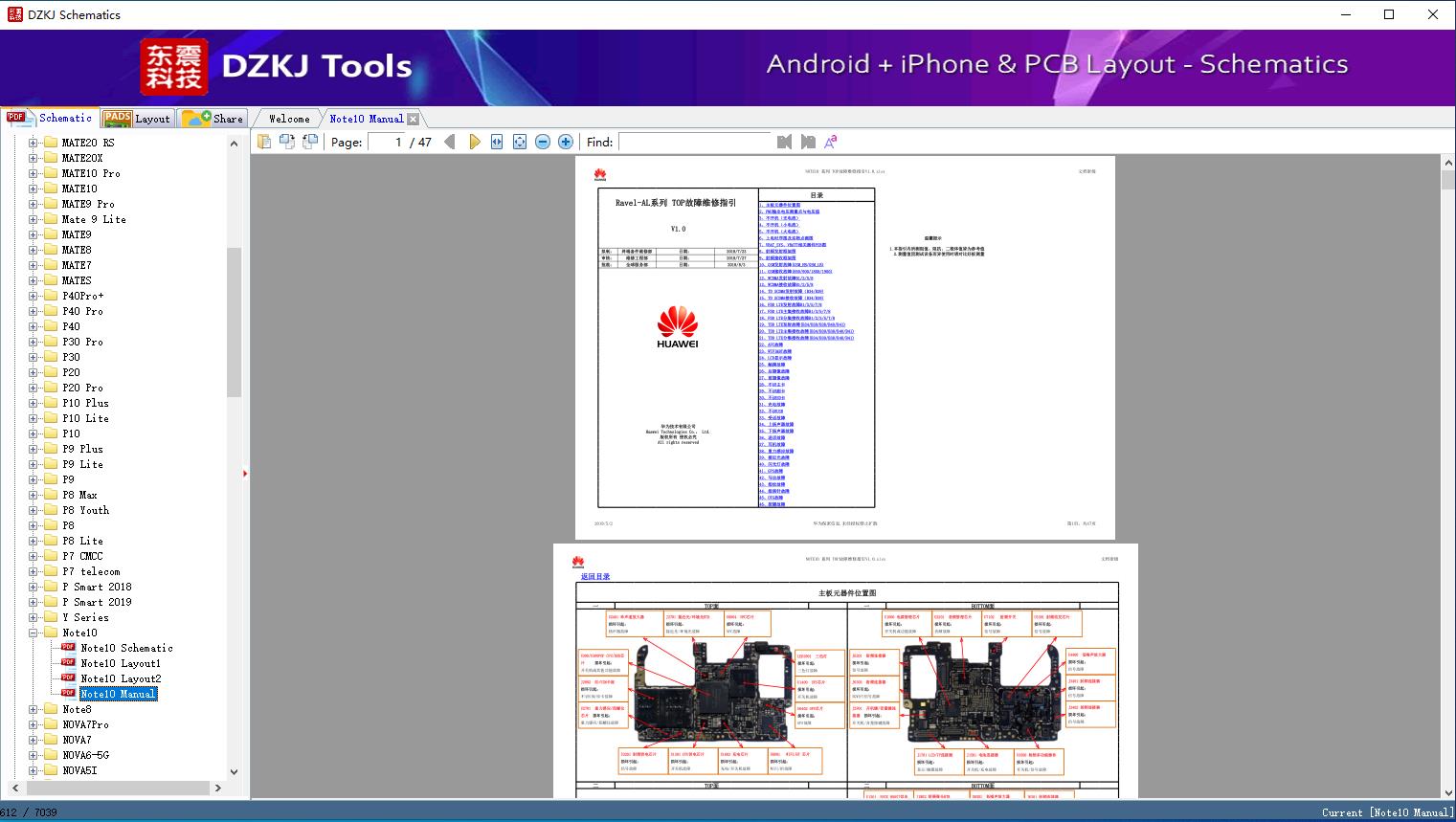Screen dimensions: 1456x822
Task: Go to the next page arrow
Action: pos(474,142)
